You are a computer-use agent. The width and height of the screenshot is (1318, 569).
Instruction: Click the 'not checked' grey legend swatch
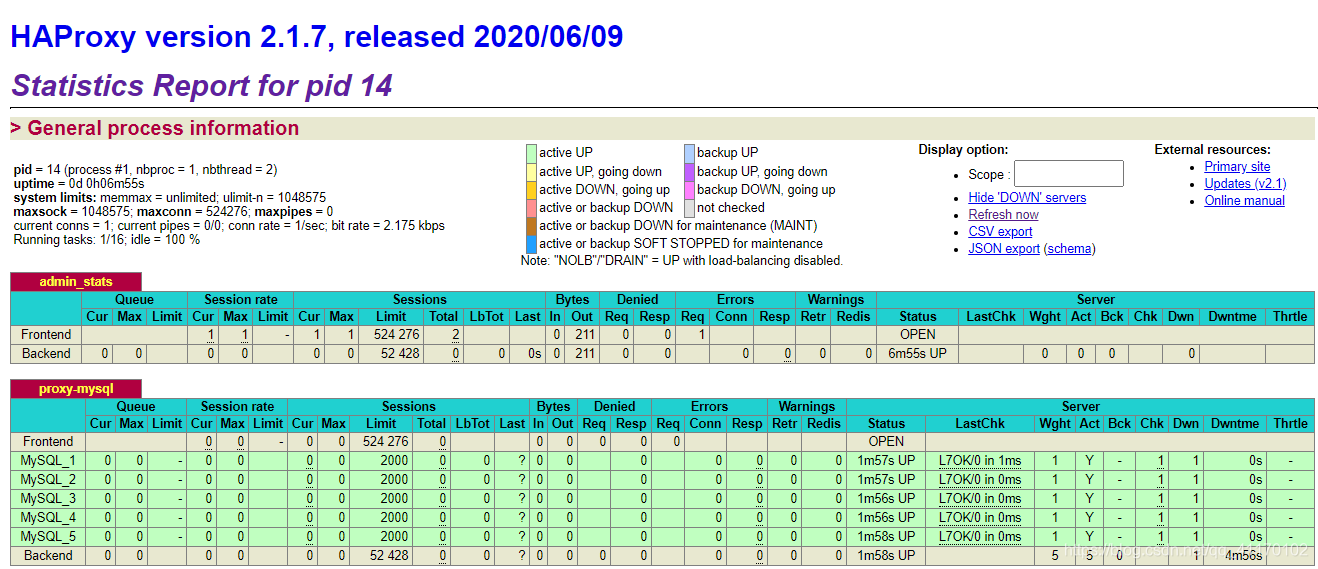point(689,207)
